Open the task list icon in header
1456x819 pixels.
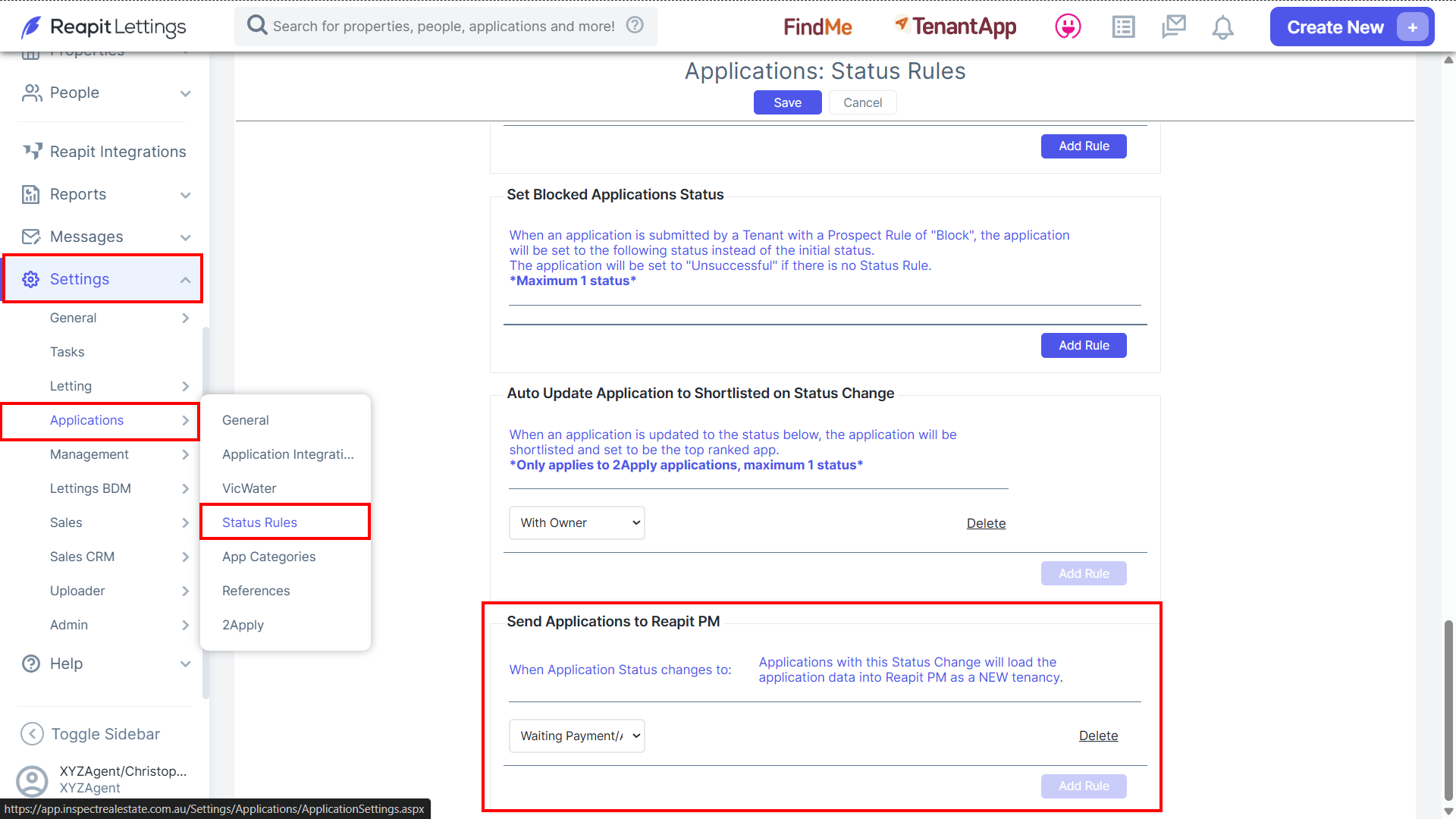[1123, 27]
